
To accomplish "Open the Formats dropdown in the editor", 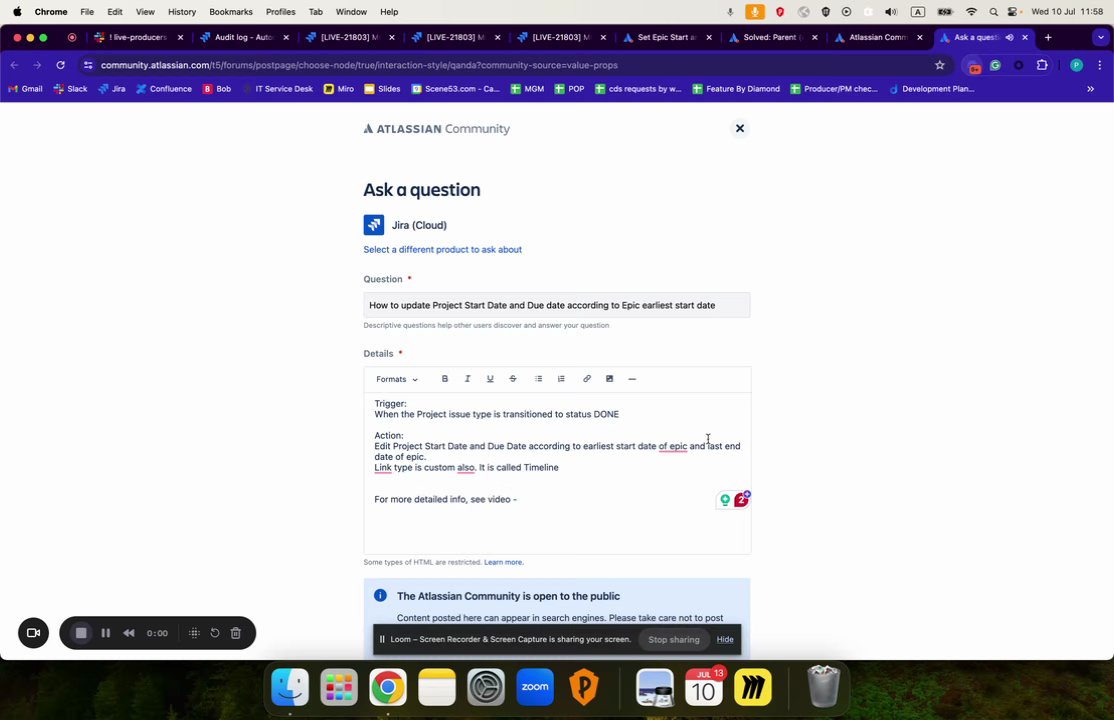I will coord(396,380).
